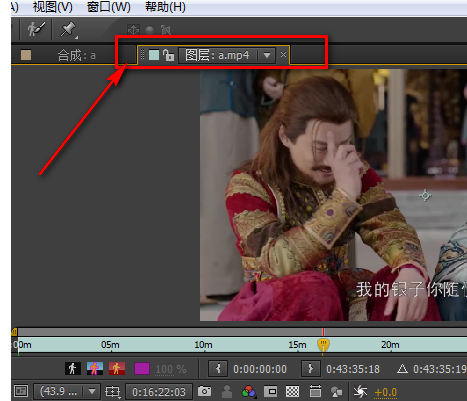Select the Roto Brush tool
The image size is (467, 401).
tap(36, 29)
